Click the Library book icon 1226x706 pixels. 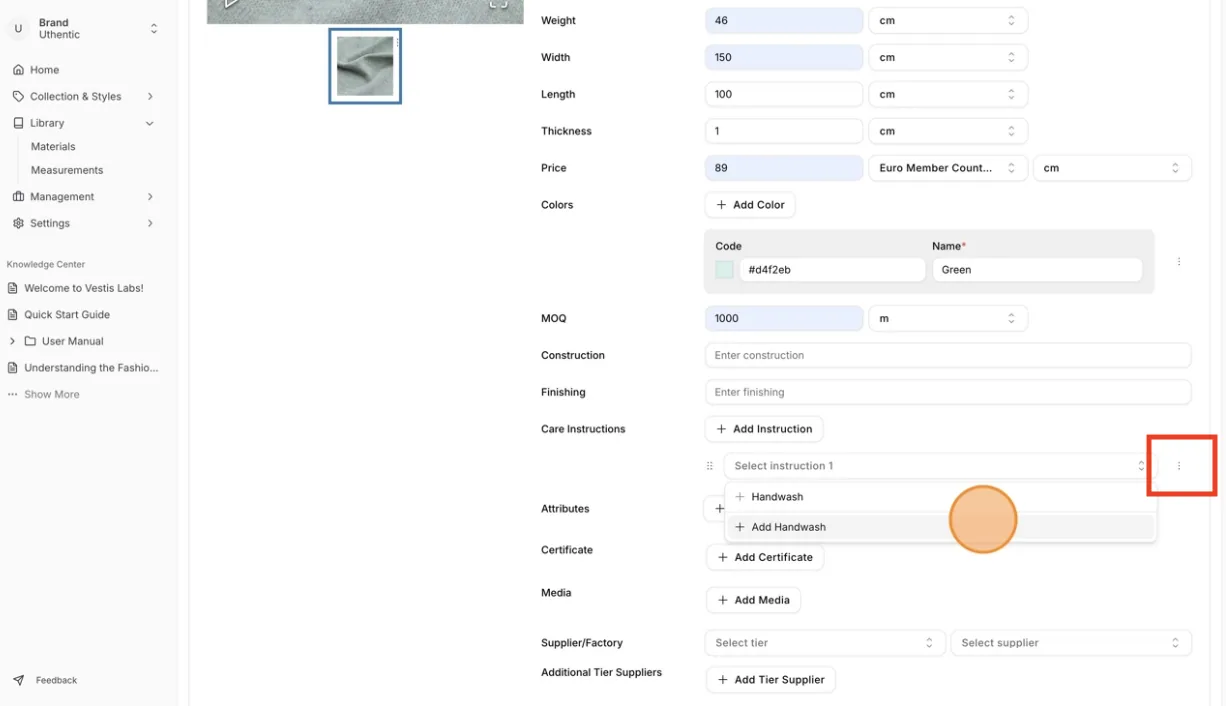pyautogui.click(x=18, y=123)
